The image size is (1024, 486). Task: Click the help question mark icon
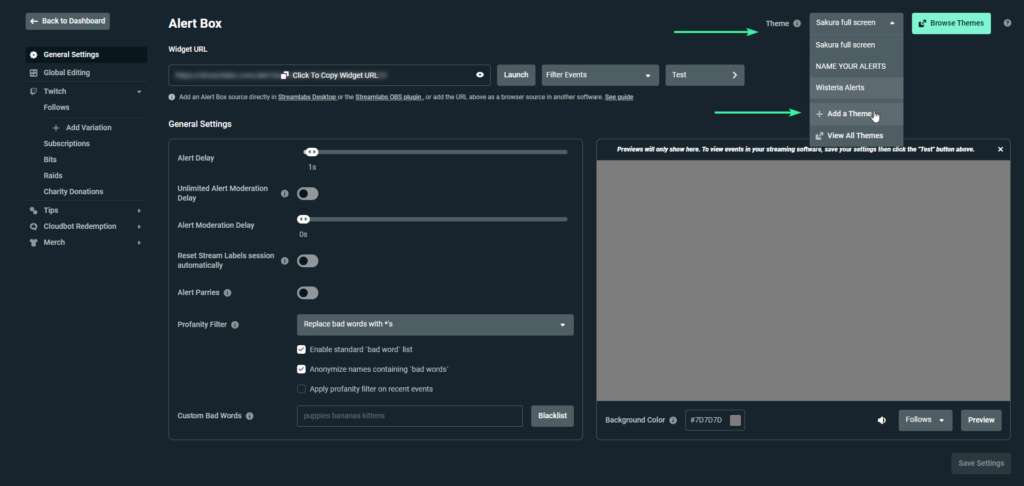pyautogui.click(x=1007, y=23)
